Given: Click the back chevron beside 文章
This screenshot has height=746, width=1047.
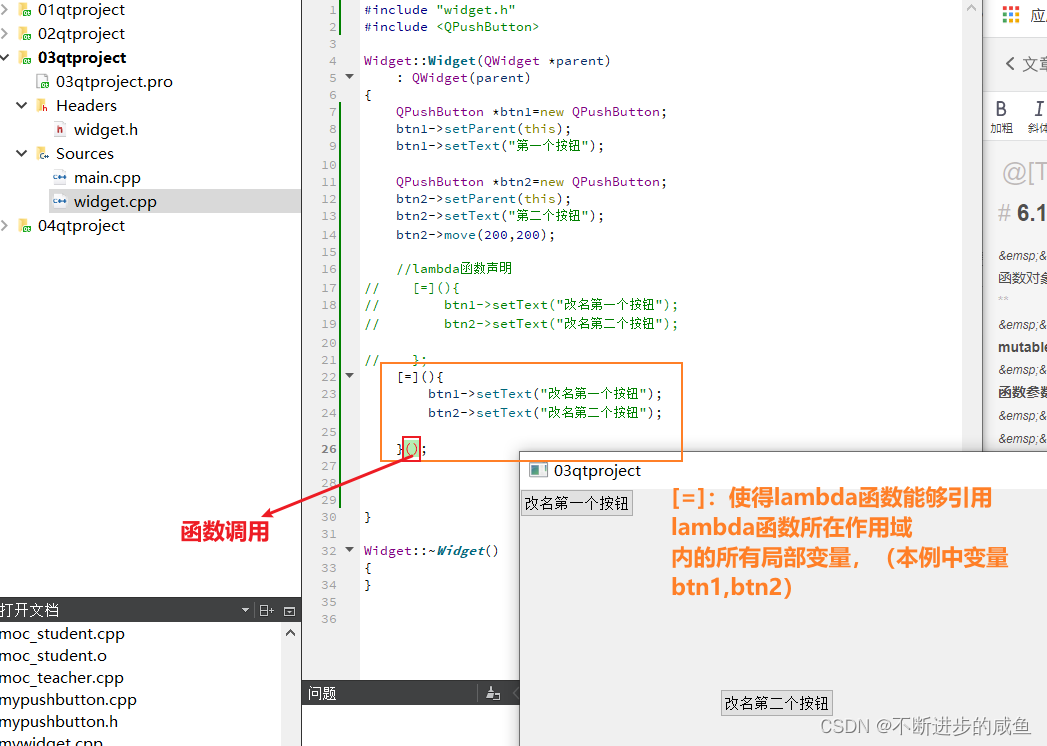Looking at the screenshot, I should pos(1010,63).
